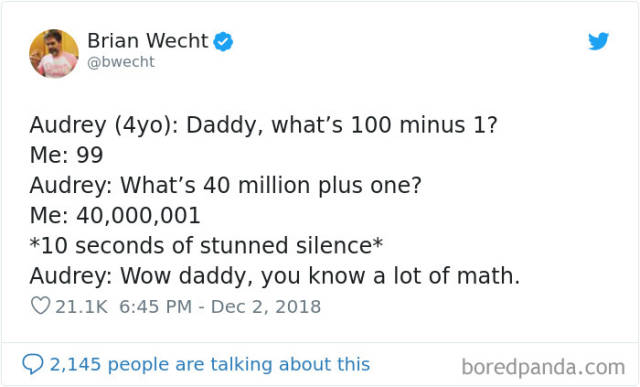Viewport: 640px width, 387px height.
Task: Click the 'Me: 40,000,001' line
Action: pos(115,216)
